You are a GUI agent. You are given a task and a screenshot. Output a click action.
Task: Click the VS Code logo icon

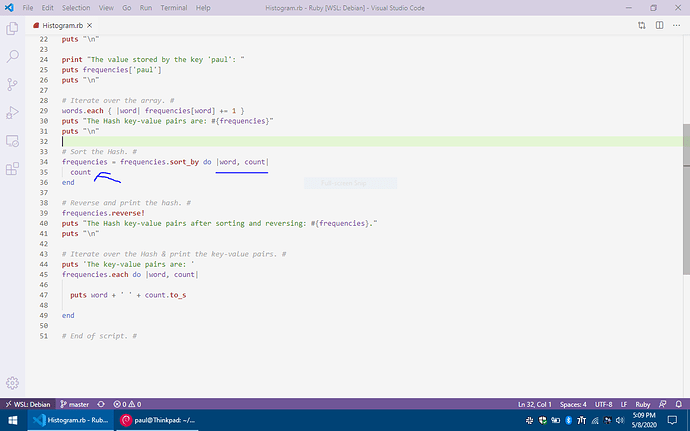[x=9, y=7]
